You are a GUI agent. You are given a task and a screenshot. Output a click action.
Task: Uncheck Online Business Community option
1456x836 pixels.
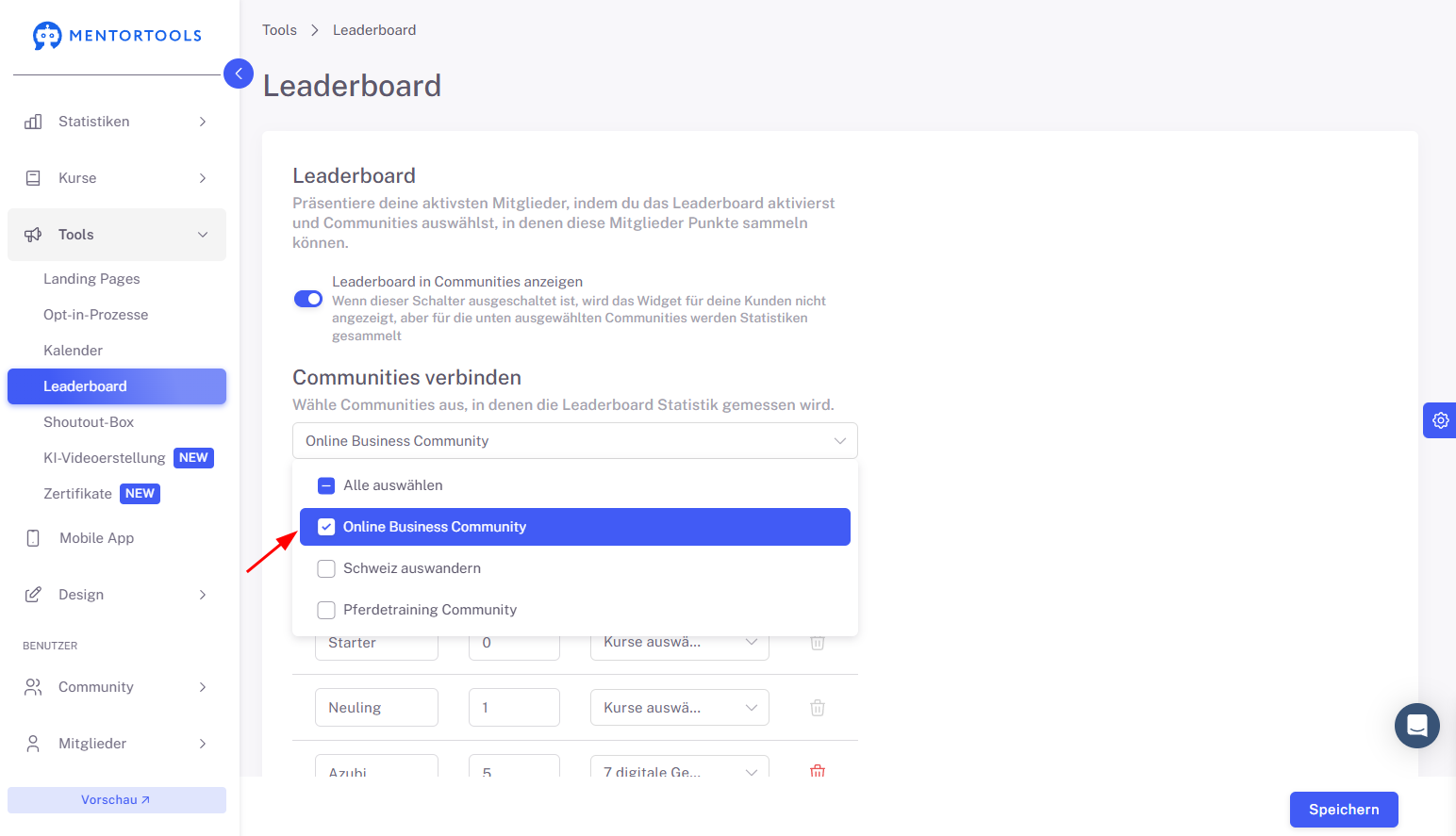click(326, 527)
